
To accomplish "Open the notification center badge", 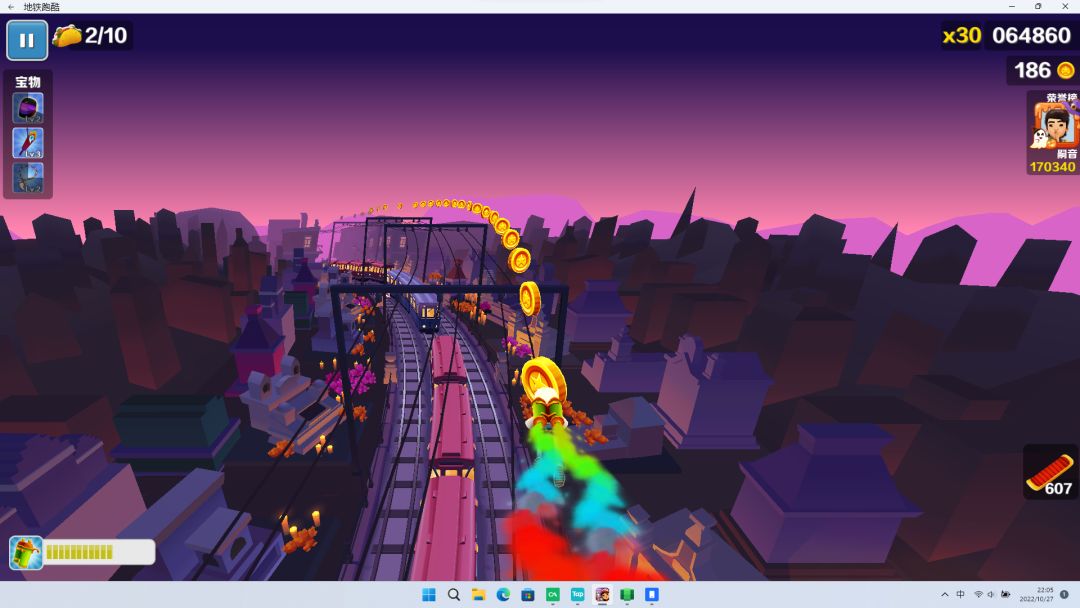I will point(1064,594).
